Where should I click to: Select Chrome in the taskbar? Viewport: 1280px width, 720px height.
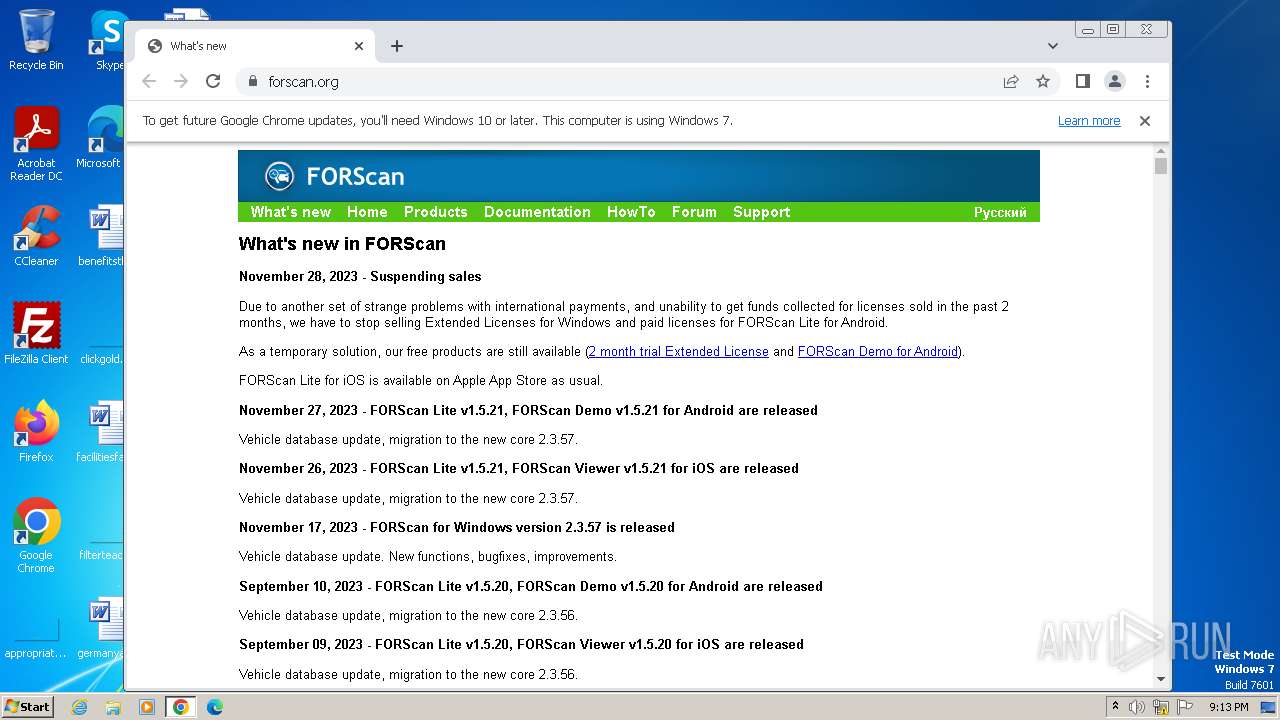tap(180, 707)
